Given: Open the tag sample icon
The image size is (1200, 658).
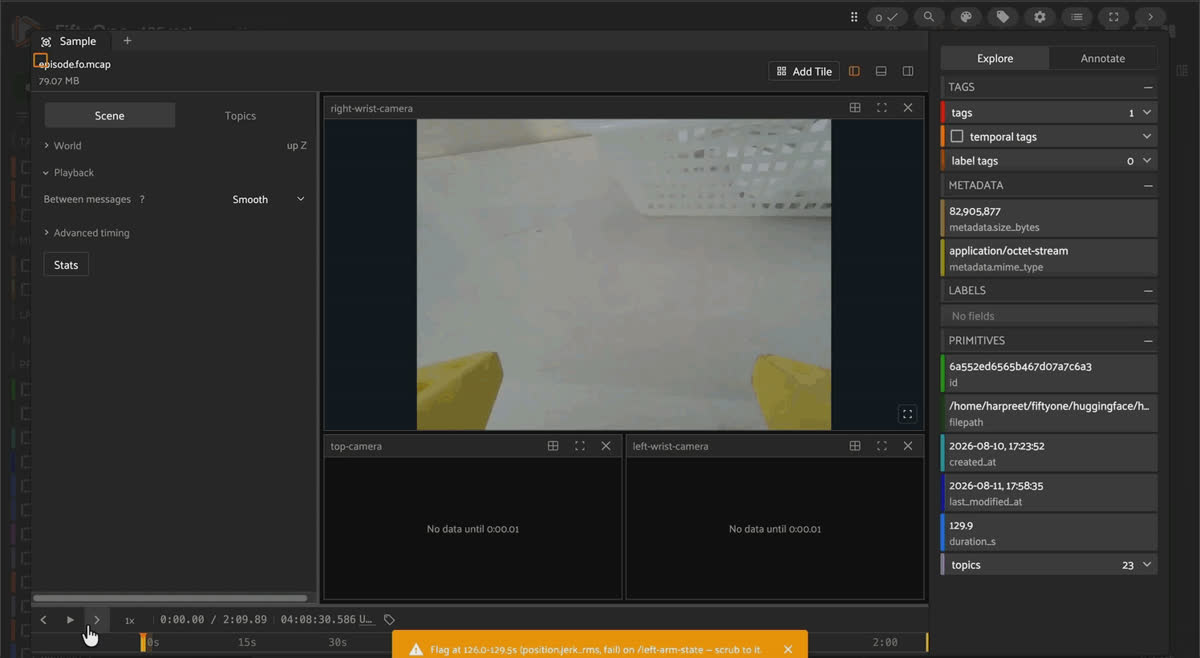Looking at the screenshot, I should [1003, 17].
